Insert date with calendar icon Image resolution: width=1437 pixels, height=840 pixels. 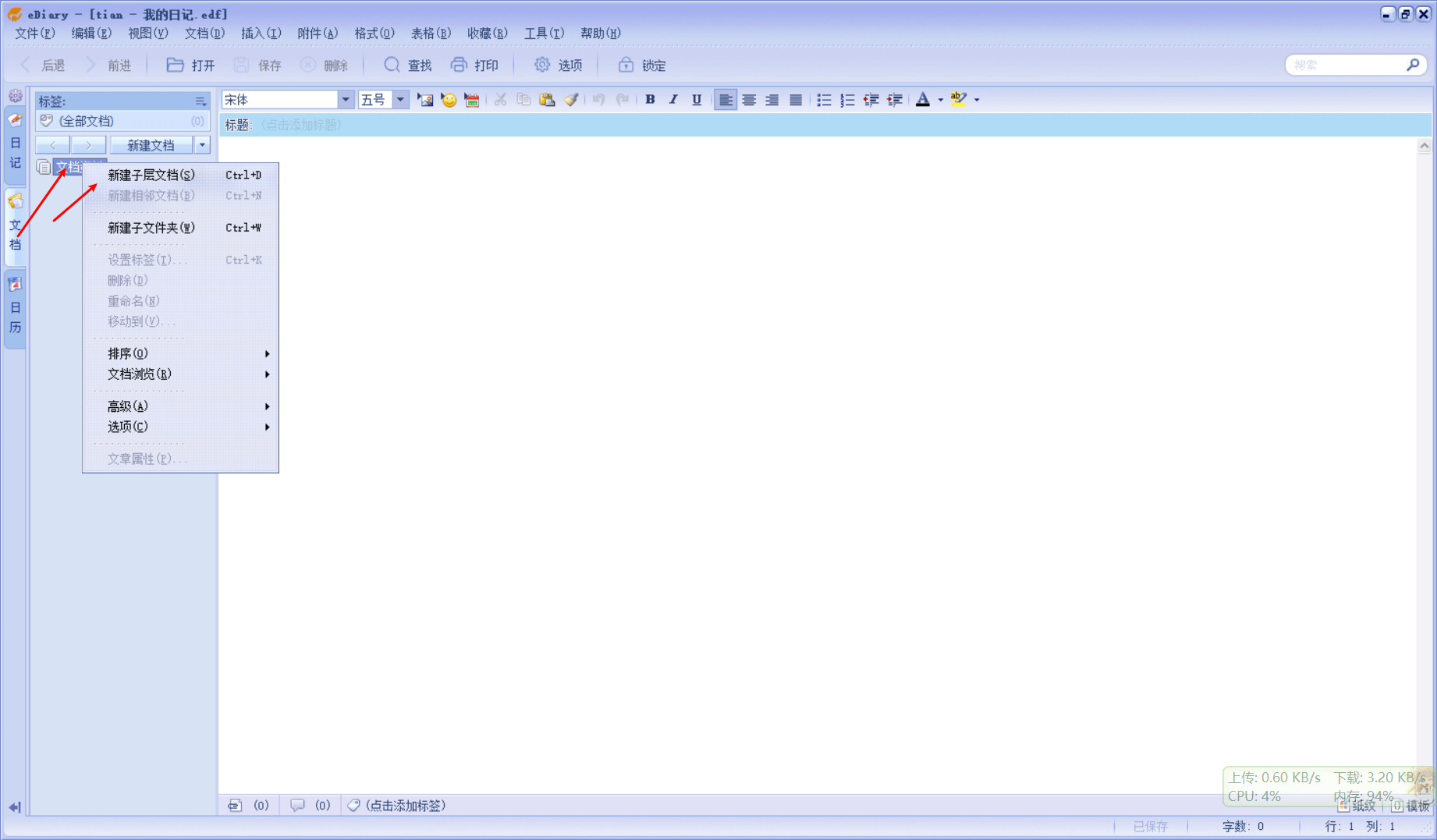tap(472, 100)
